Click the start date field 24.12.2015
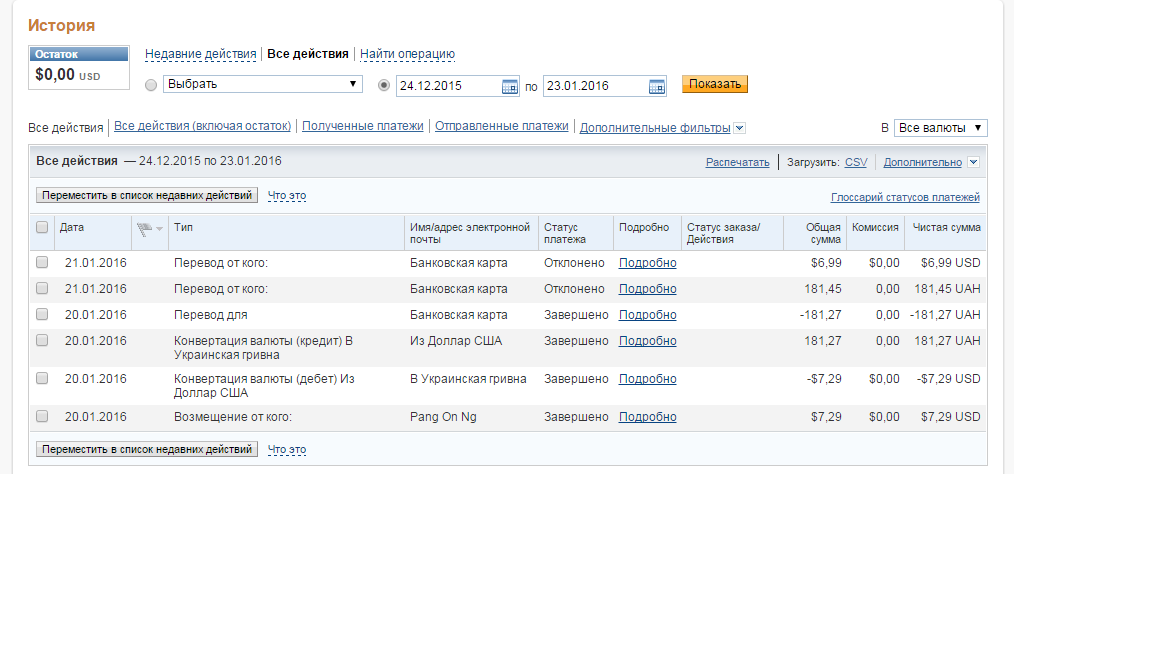 (x=447, y=86)
